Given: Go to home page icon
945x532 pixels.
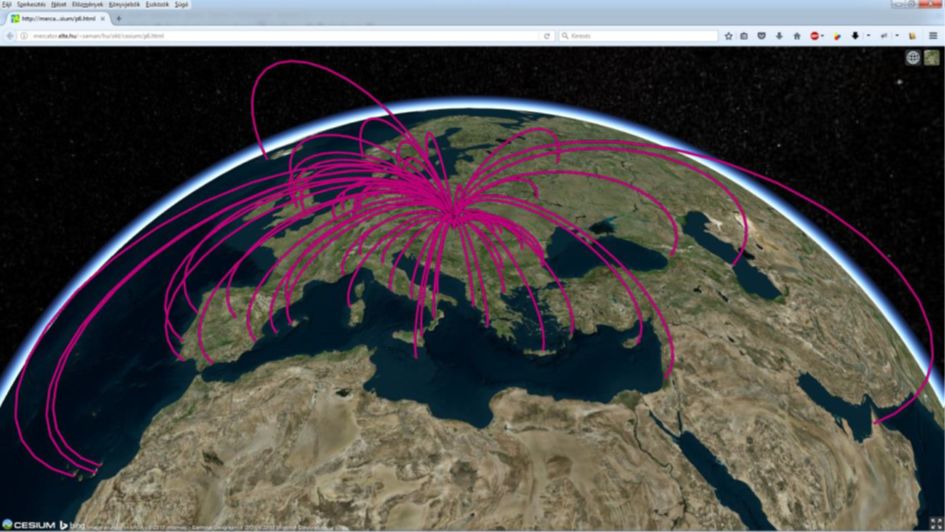Looking at the screenshot, I should [x=797, y=36].
